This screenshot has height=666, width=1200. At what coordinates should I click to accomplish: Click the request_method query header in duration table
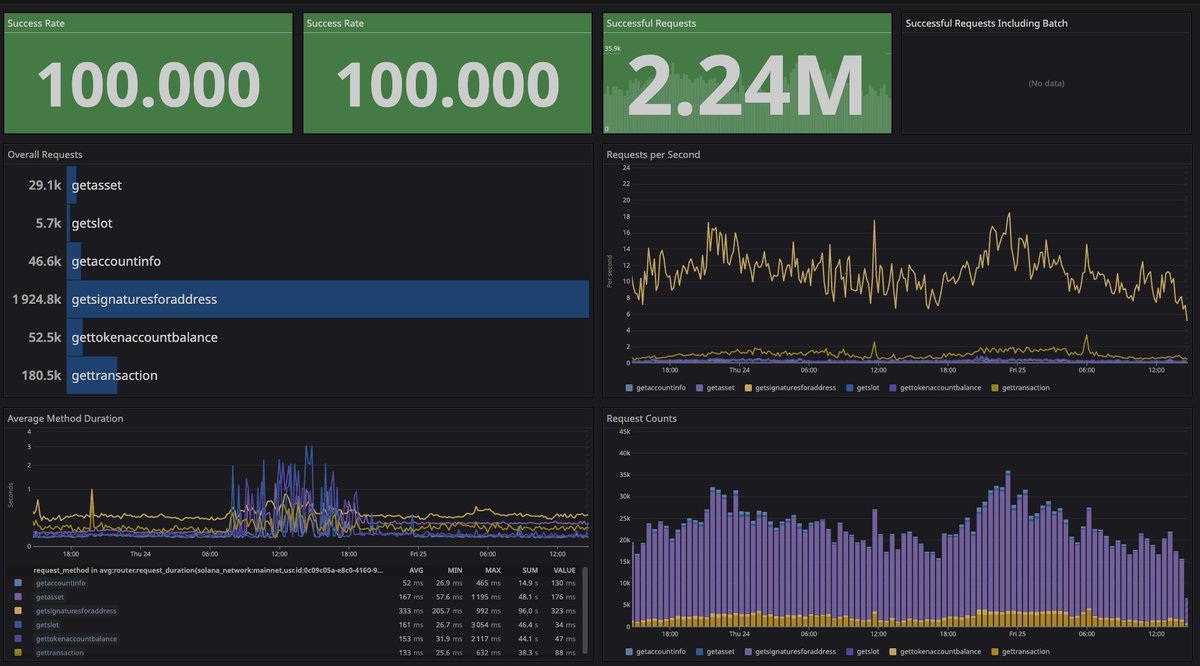tap(208, 569)
